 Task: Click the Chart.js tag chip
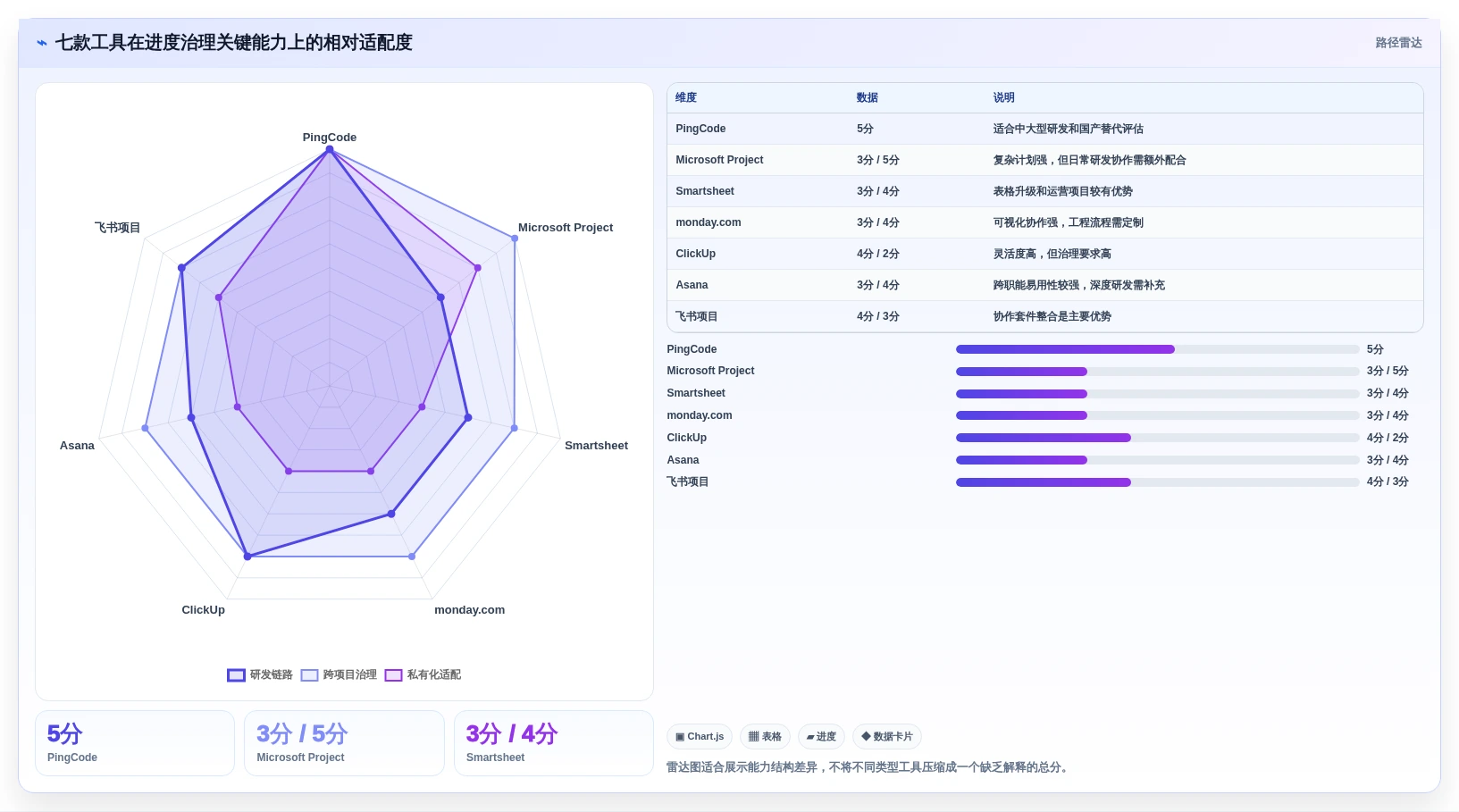pos(700,737)
